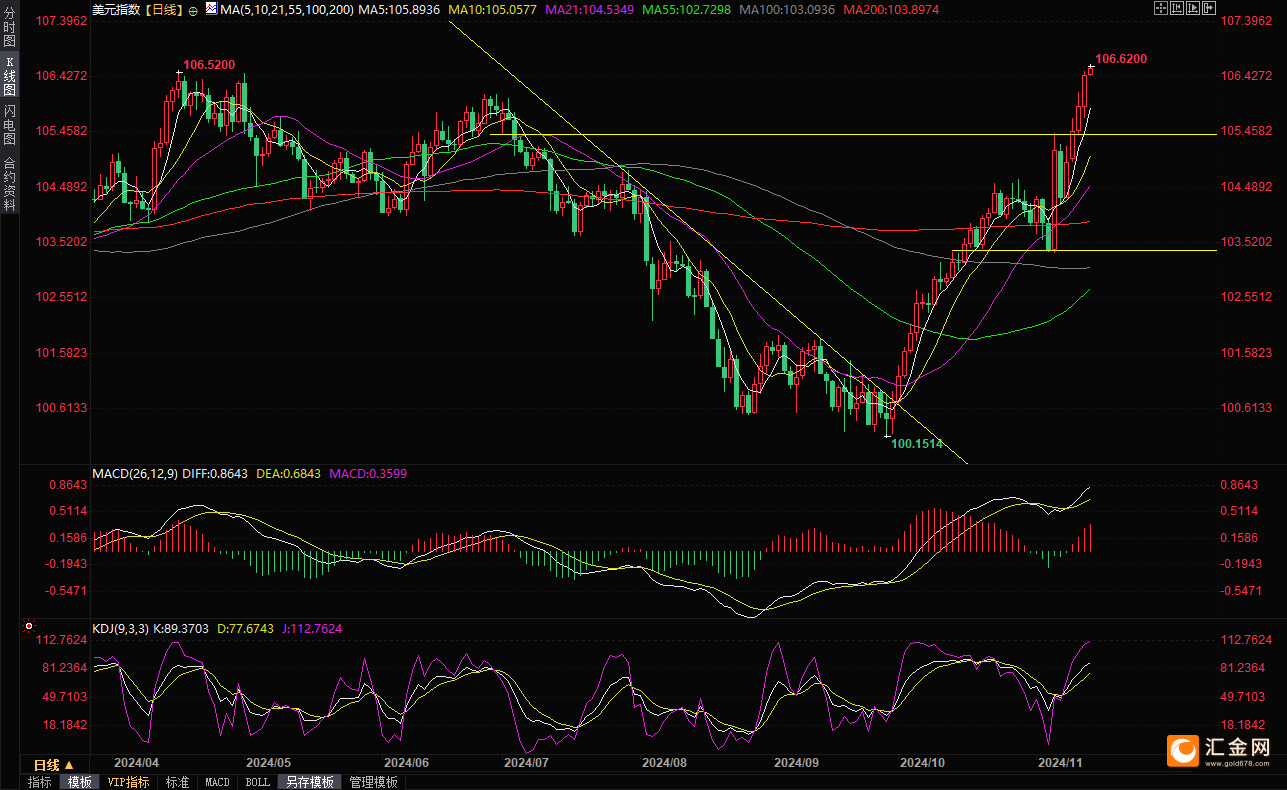The width and height of the screenshot is (1287, 790).
Task: Click the MA200:103.8974 value label
Action: click(891, 9)
